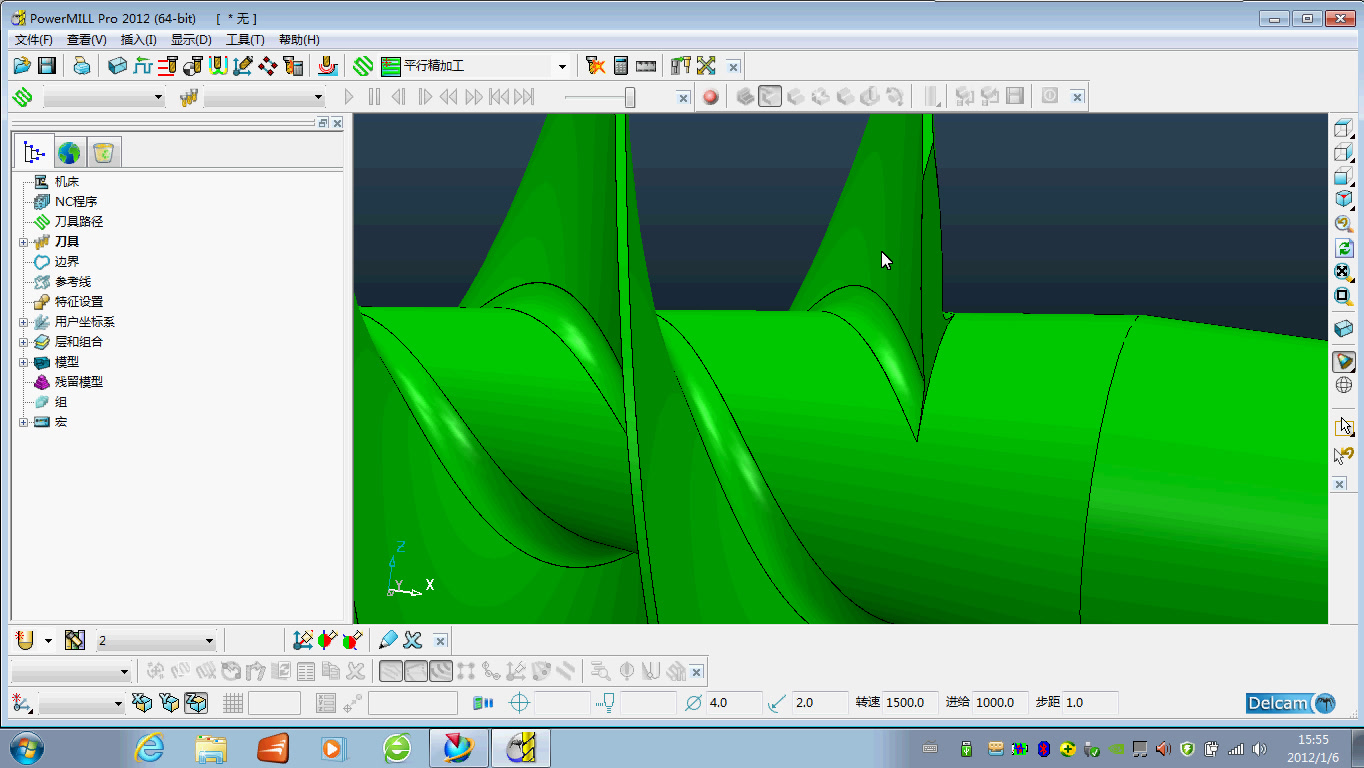Viewport: 1364px width, 768px height.
Task: Expand the 刀具 tree node
Action: pos(23,242)
